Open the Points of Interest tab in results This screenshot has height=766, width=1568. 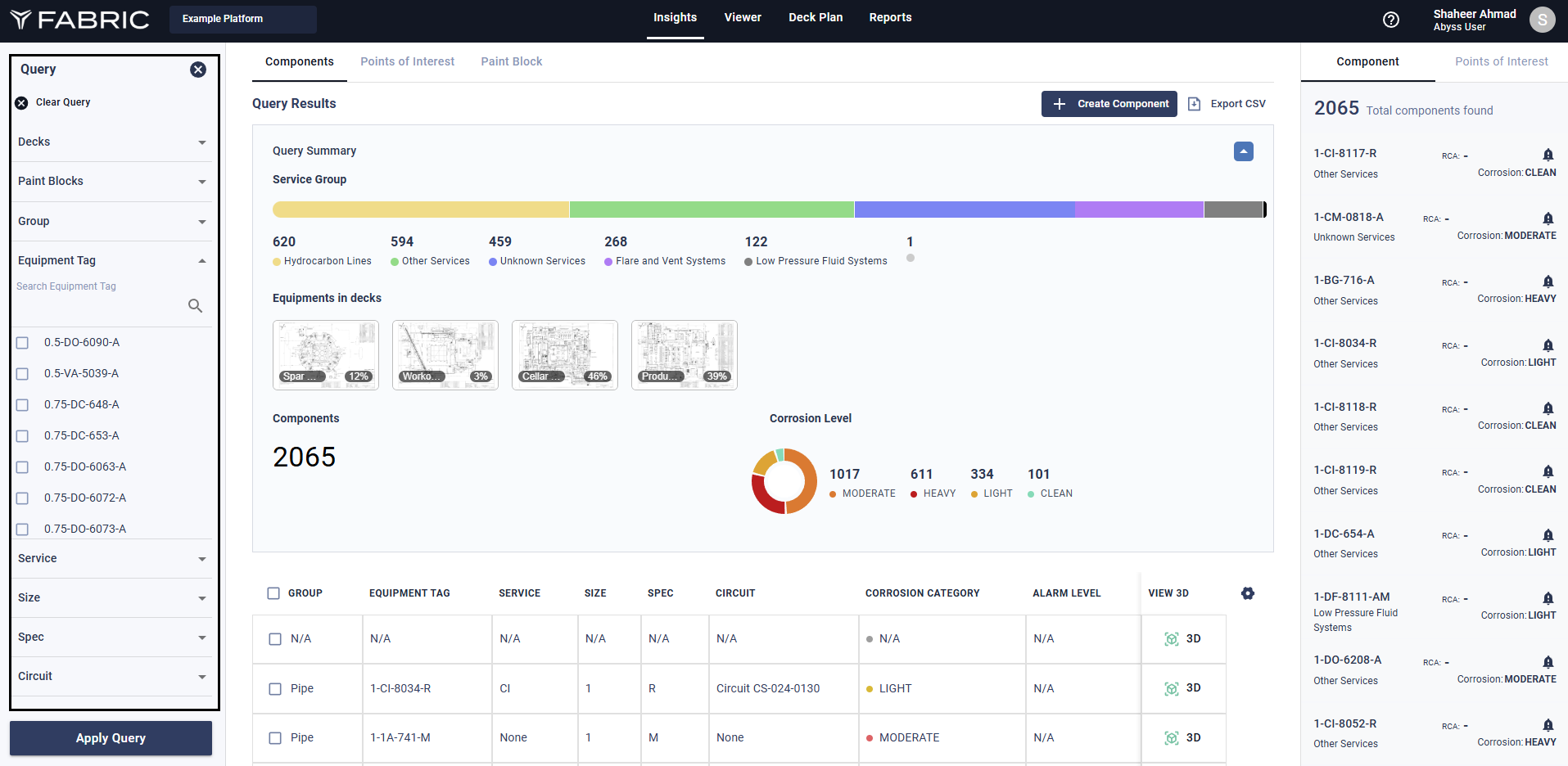[407, 61]
